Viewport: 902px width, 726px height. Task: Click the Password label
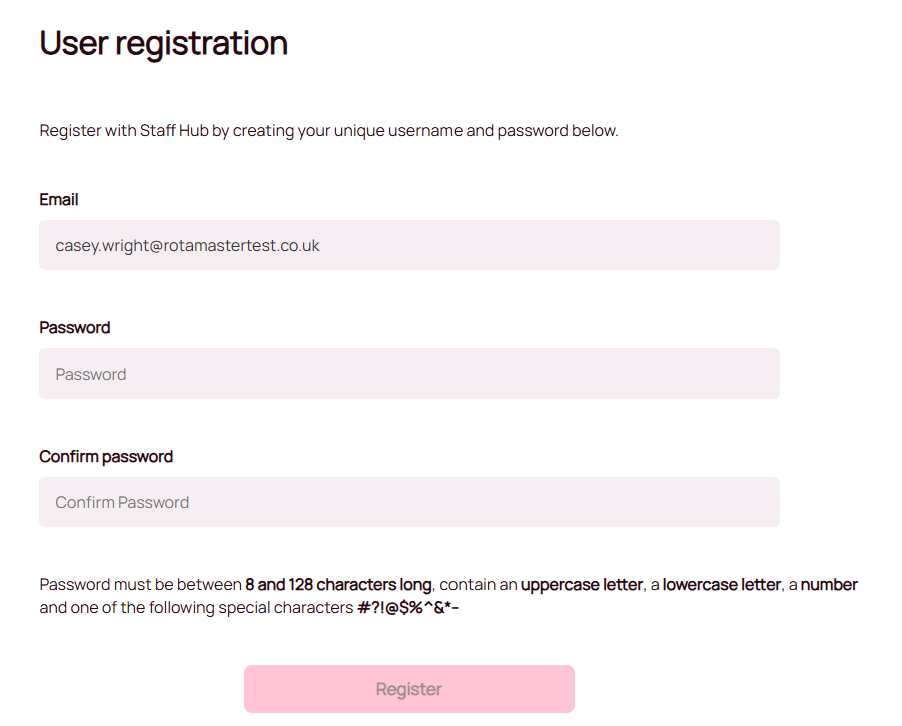pyautogui.click(x=74, y=327)
